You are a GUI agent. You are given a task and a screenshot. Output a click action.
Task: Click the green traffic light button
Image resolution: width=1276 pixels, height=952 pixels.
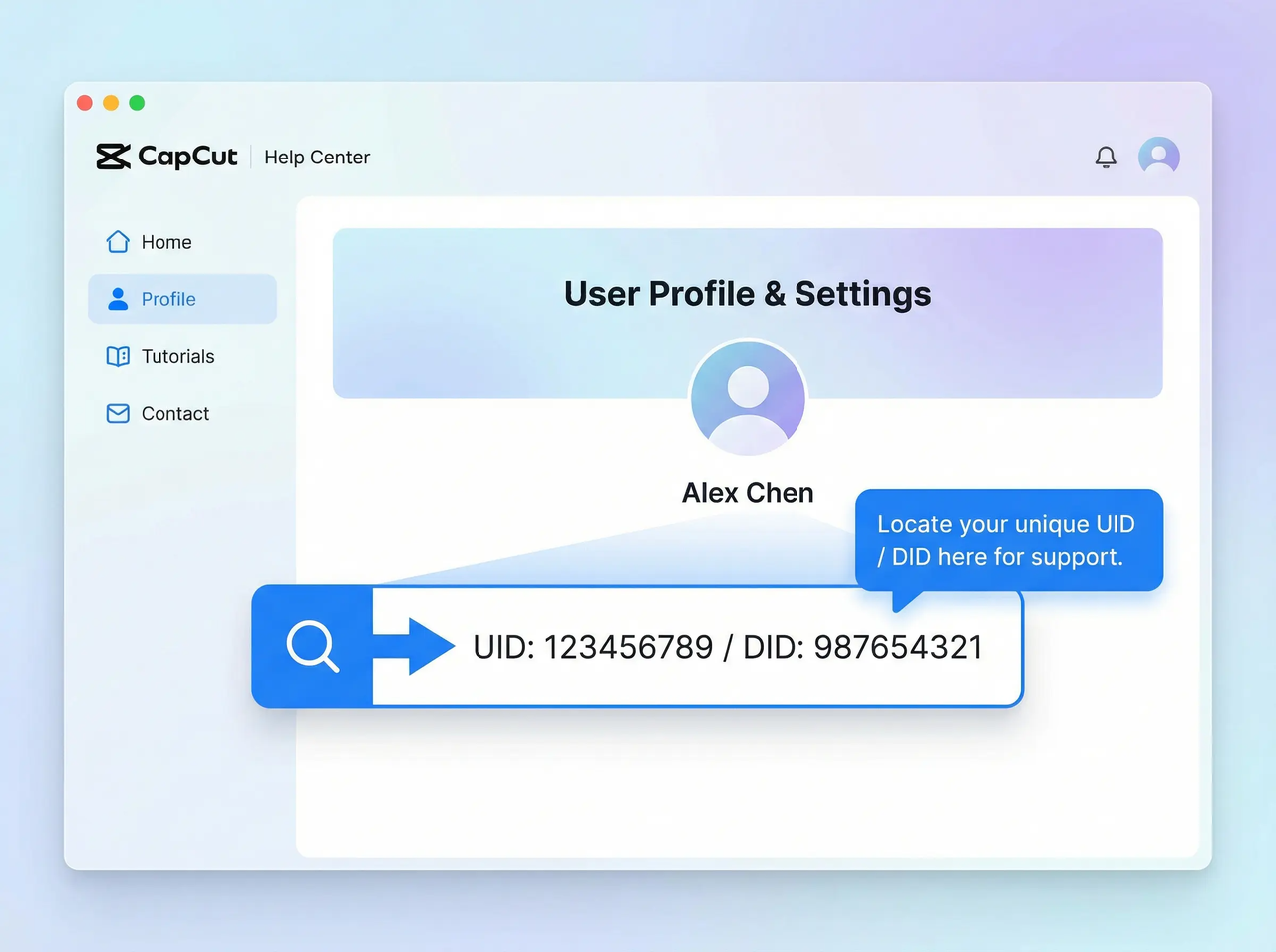(137, 102)
